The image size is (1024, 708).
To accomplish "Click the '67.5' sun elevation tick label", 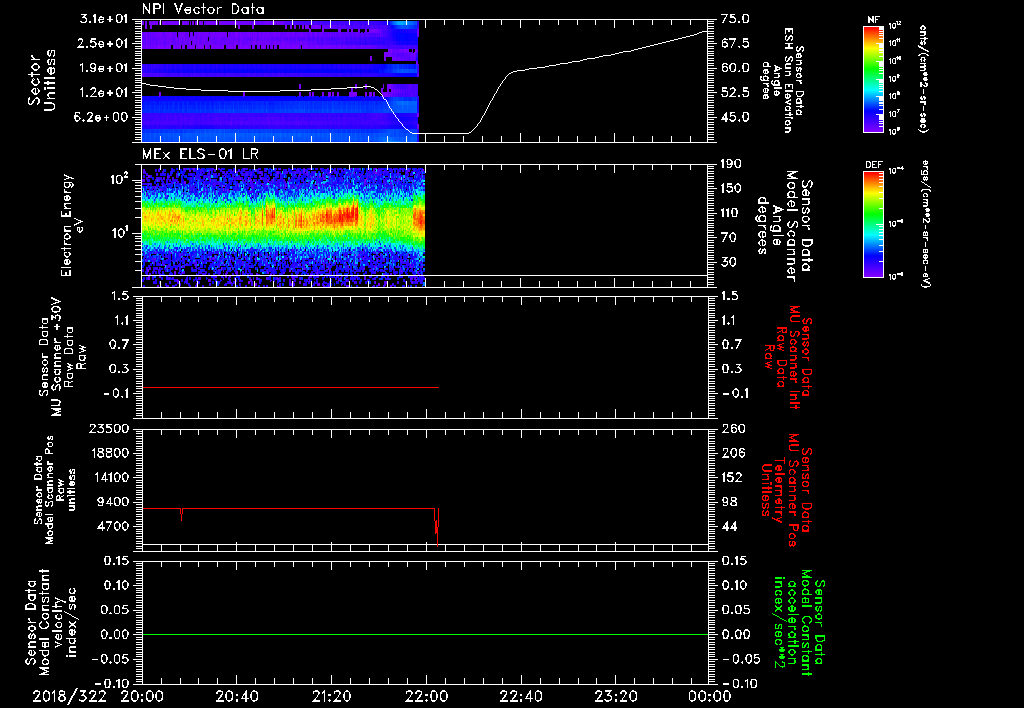I will (x=735, y=43).
